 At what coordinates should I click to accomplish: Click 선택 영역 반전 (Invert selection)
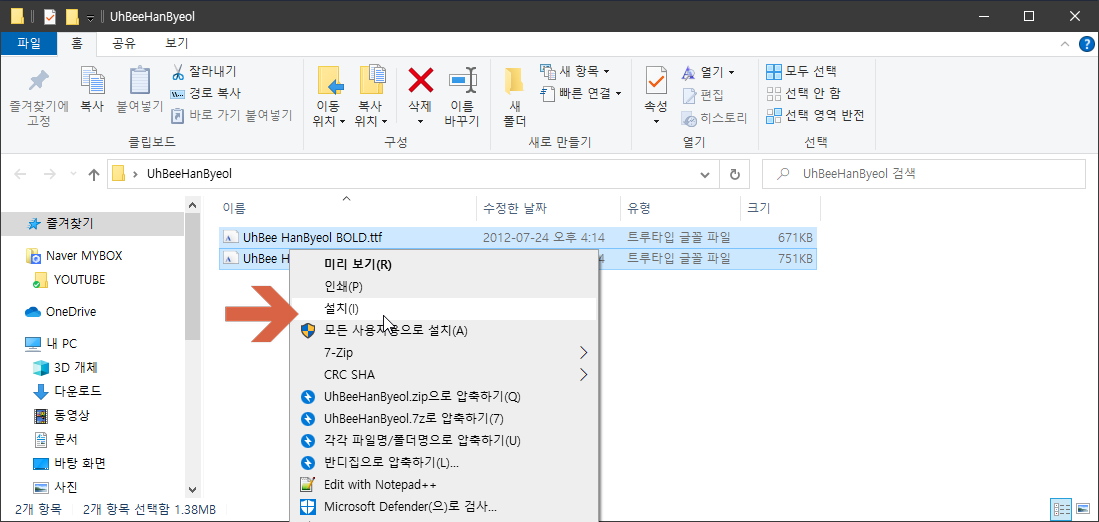[815, 115]
